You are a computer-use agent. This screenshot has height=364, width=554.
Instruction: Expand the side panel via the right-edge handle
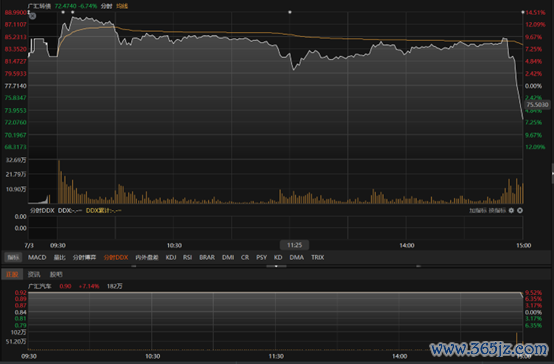552,173
